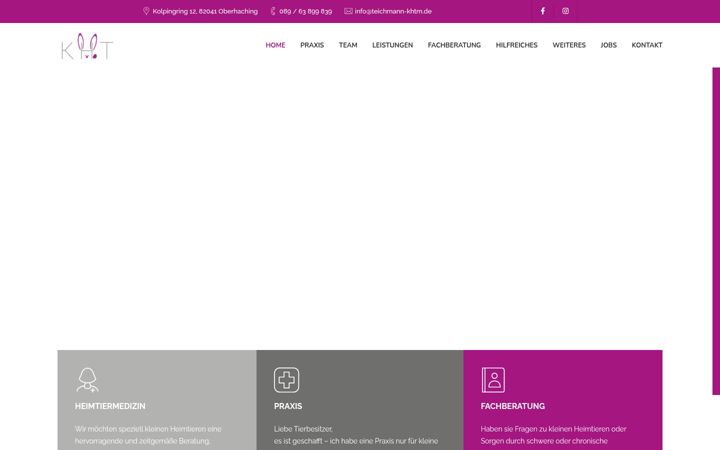Screen dimensions: 720x450
Task: Click the address Kolpingring 12, 82041 Oberhaching
Action: [x=205, y=11]
